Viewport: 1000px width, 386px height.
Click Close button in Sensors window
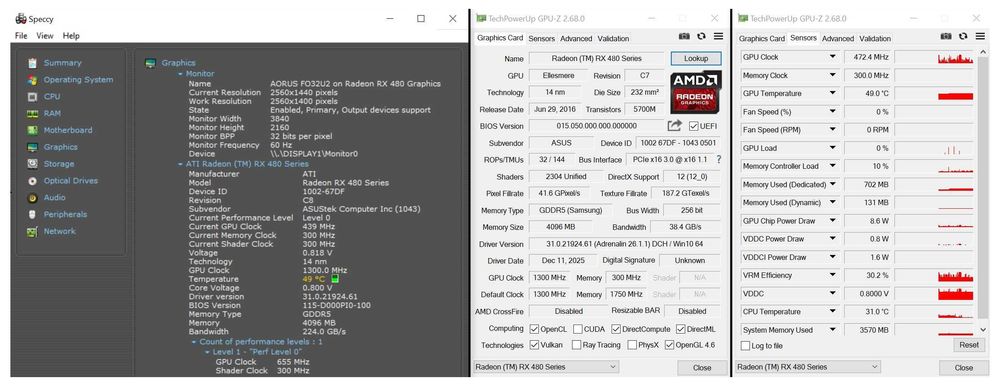(x=964, y=367)
